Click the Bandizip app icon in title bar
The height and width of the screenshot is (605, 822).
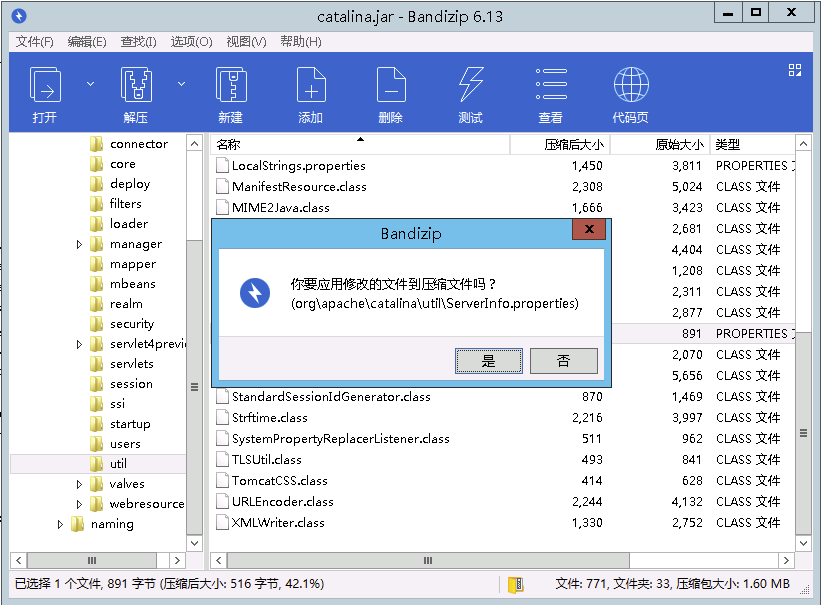[19, 16]
